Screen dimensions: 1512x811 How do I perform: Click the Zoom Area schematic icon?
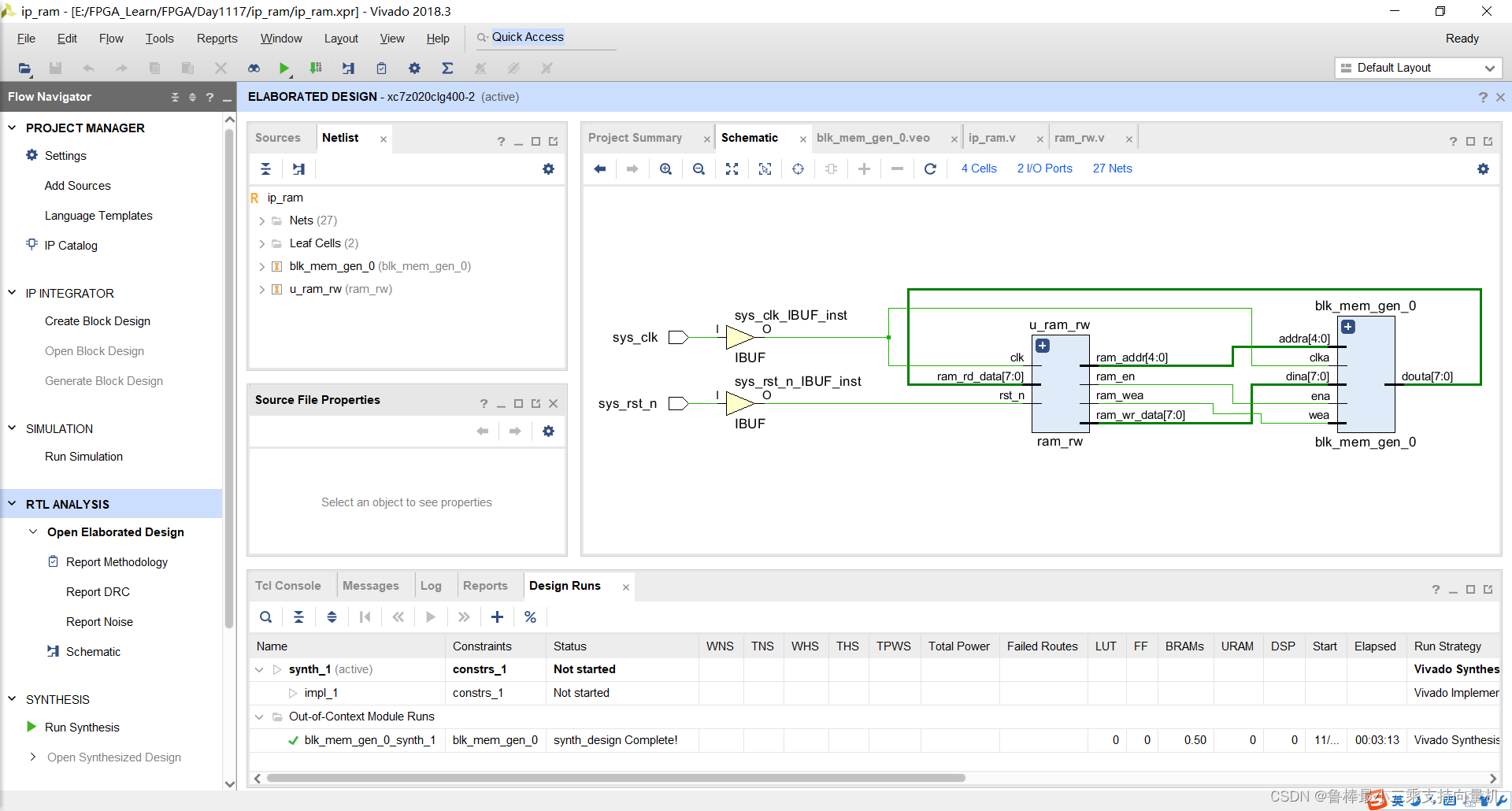(765, 168)
